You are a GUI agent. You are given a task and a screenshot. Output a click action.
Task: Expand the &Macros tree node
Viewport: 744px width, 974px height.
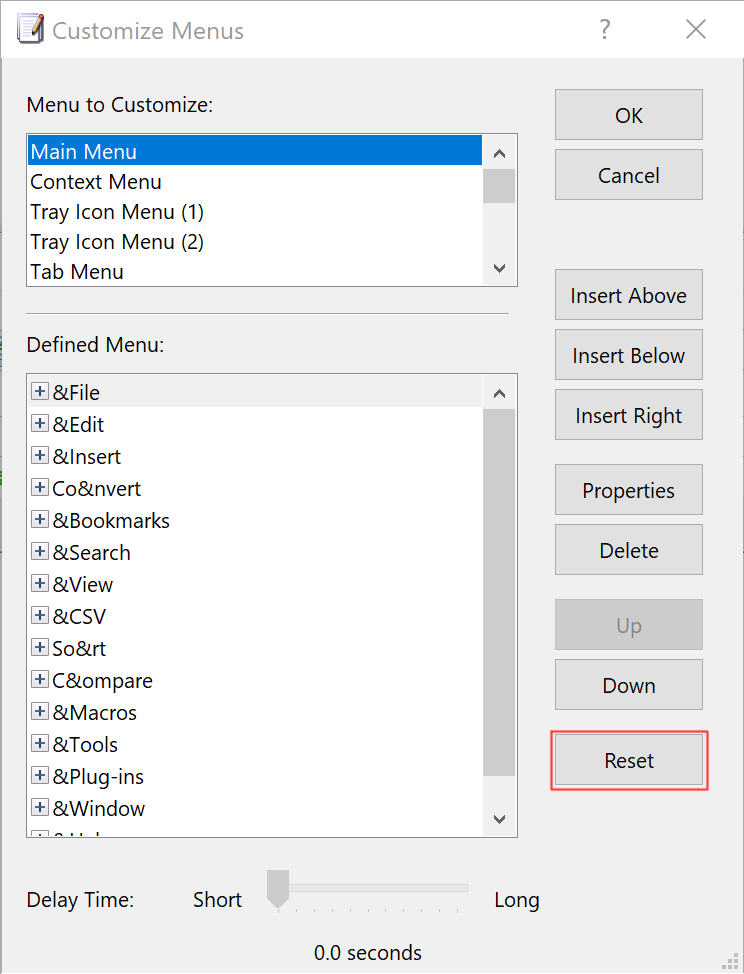tap(40, 711)
